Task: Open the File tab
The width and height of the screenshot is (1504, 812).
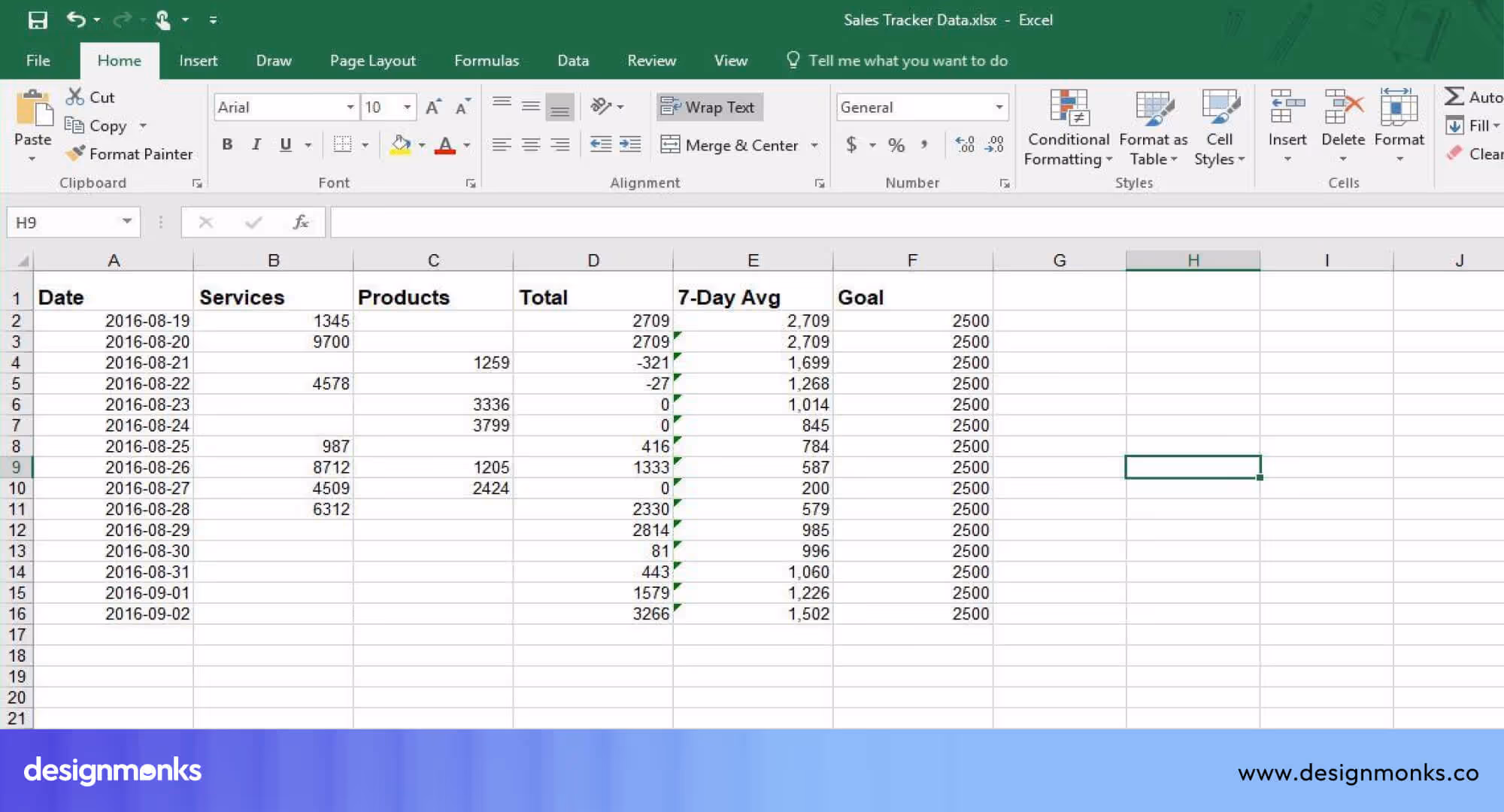Action: pyautogui.click(x=38, y=60)
